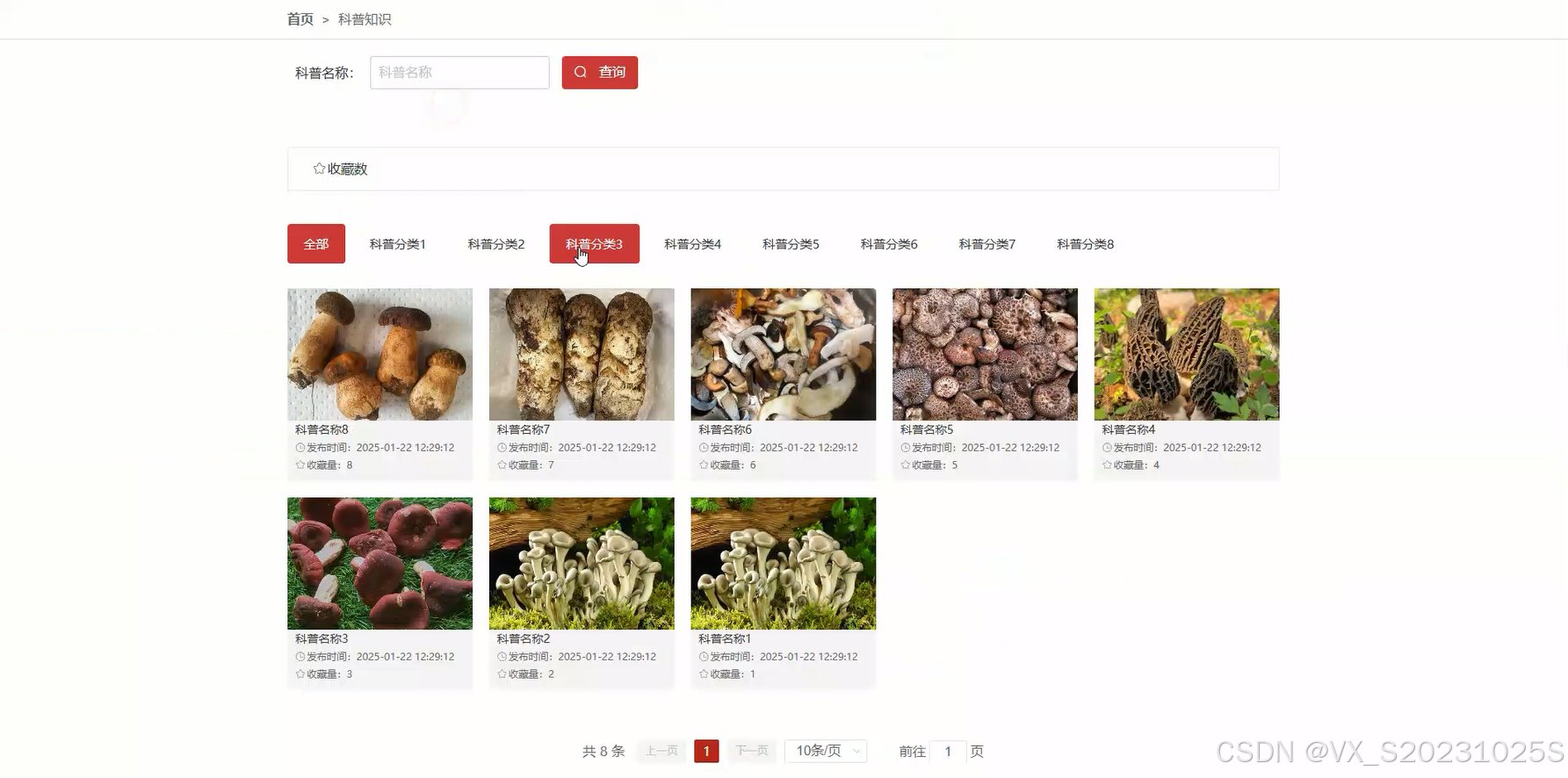Click the 科普名称8 title text

tap(322, 429)
